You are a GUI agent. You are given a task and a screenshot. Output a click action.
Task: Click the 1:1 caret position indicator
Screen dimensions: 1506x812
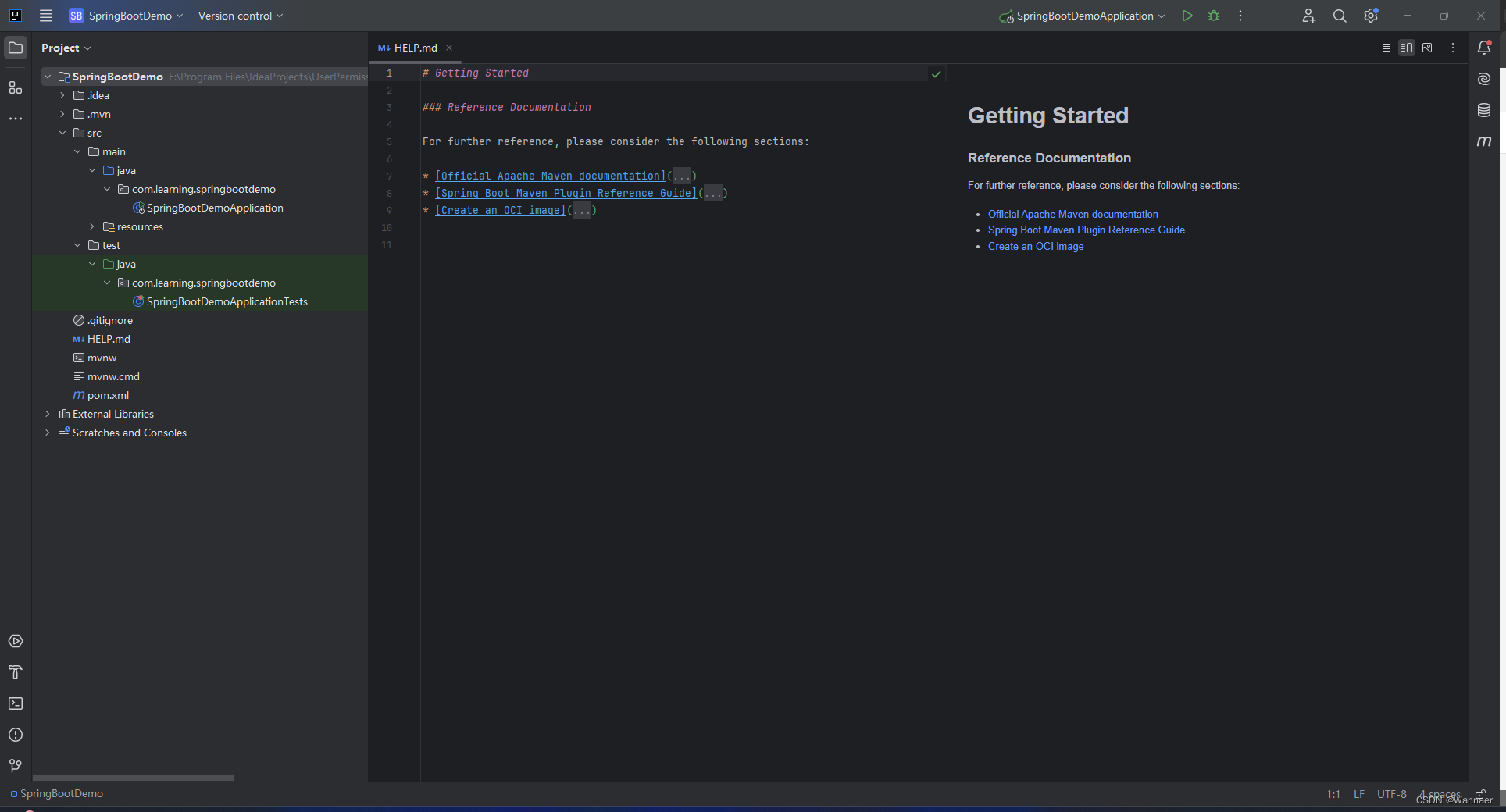(x=1333, y=794)
